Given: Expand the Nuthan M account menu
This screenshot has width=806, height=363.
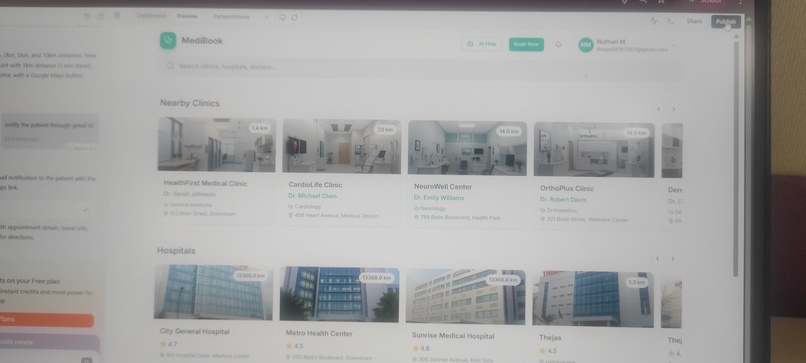Looking at the screenshot, I should [674, 45].
